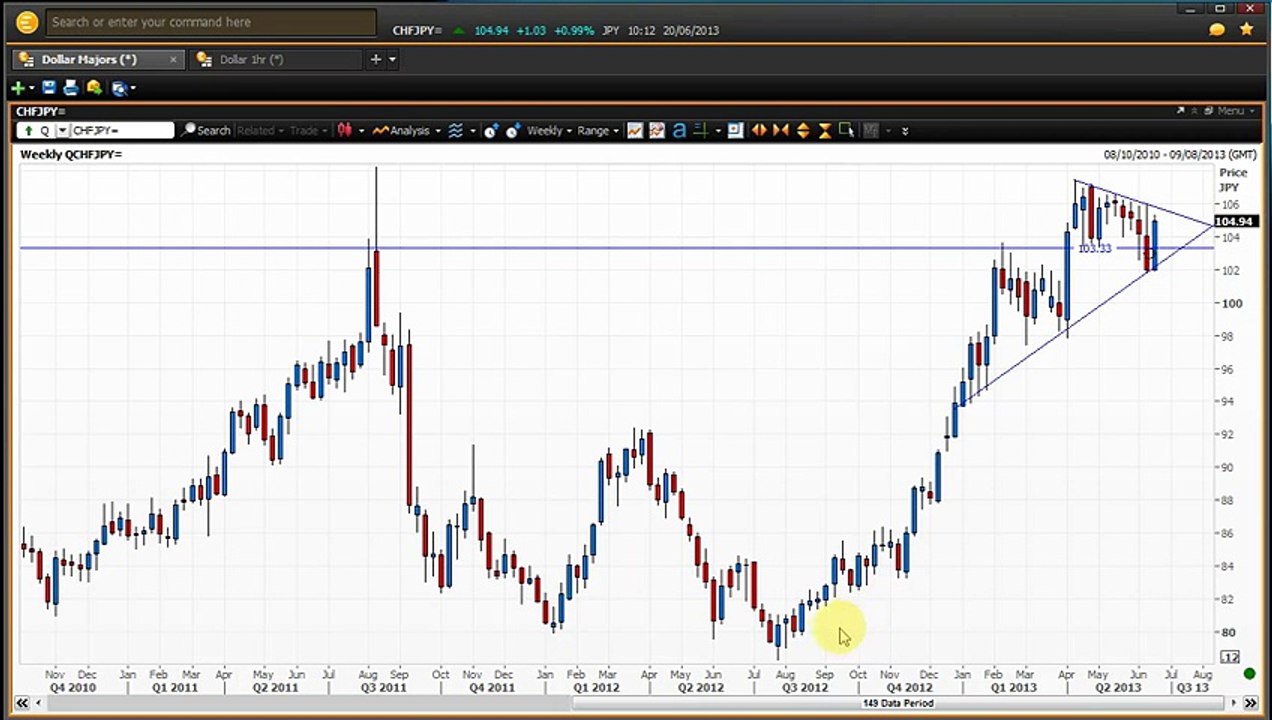Click the blue wave lines icon
The height and width of the screenshot is (720, 1272).
pyautogui.click(x=455, y=130)
